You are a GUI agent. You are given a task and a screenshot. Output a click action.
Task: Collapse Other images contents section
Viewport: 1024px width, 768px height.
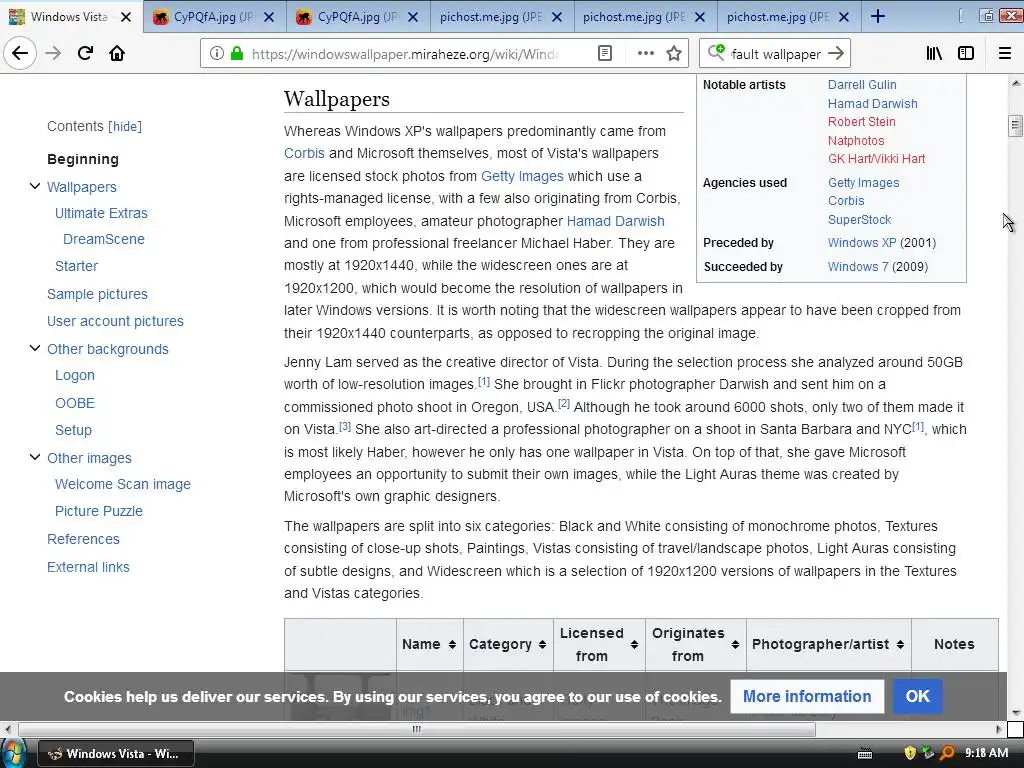pos(35,458)
